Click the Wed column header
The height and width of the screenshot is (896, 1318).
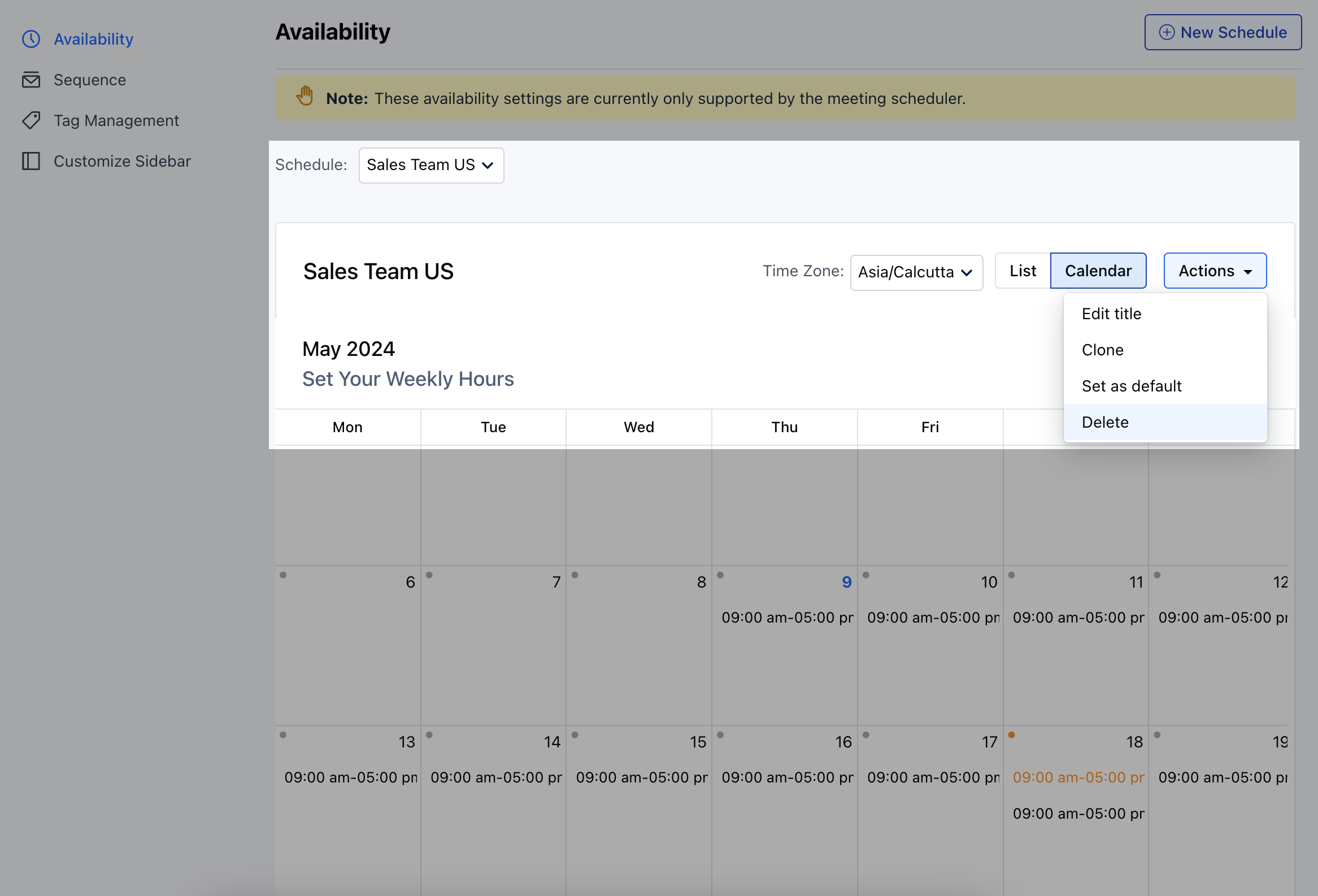click(638, 427)
